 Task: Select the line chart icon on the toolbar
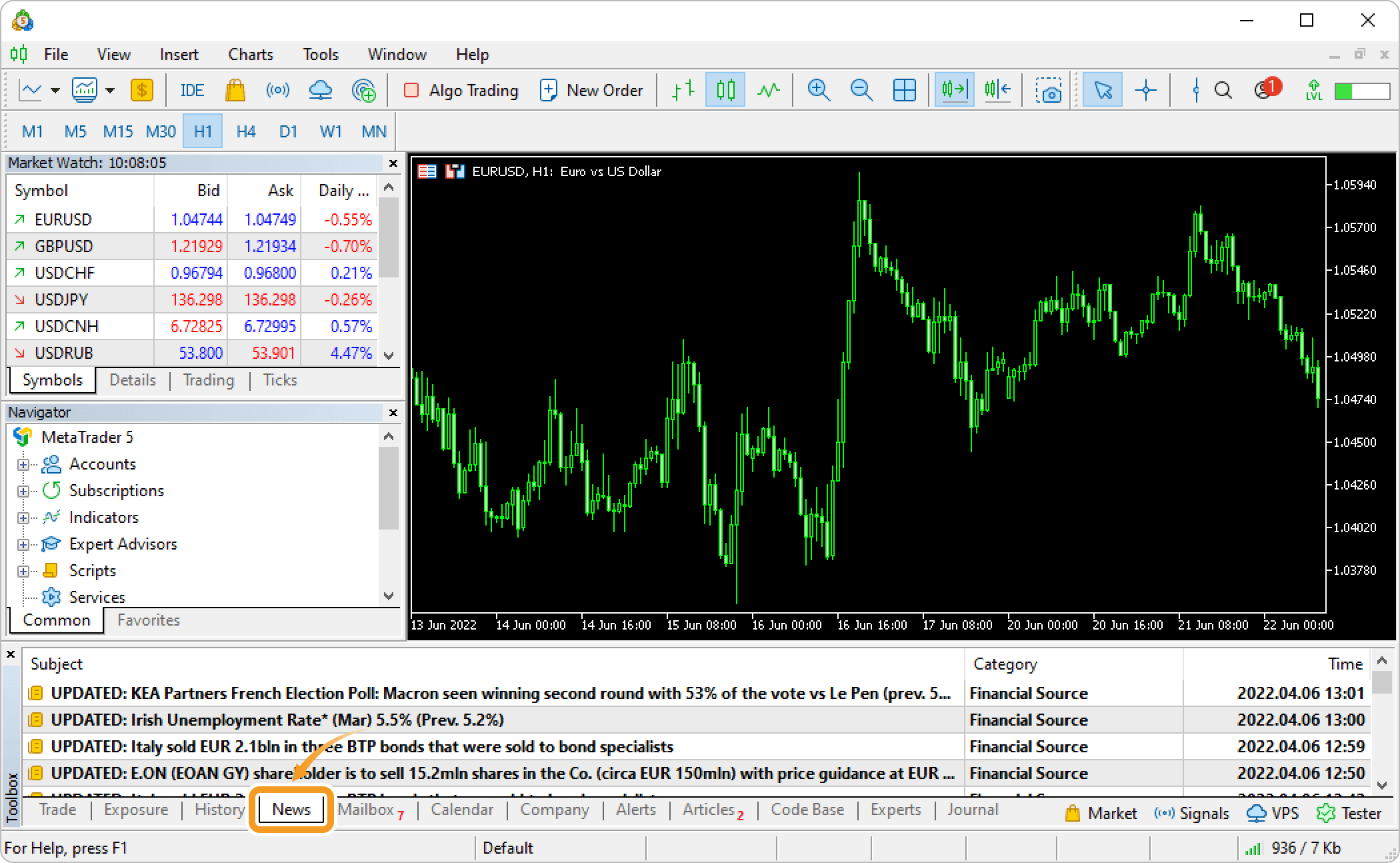tap(768, 89)
